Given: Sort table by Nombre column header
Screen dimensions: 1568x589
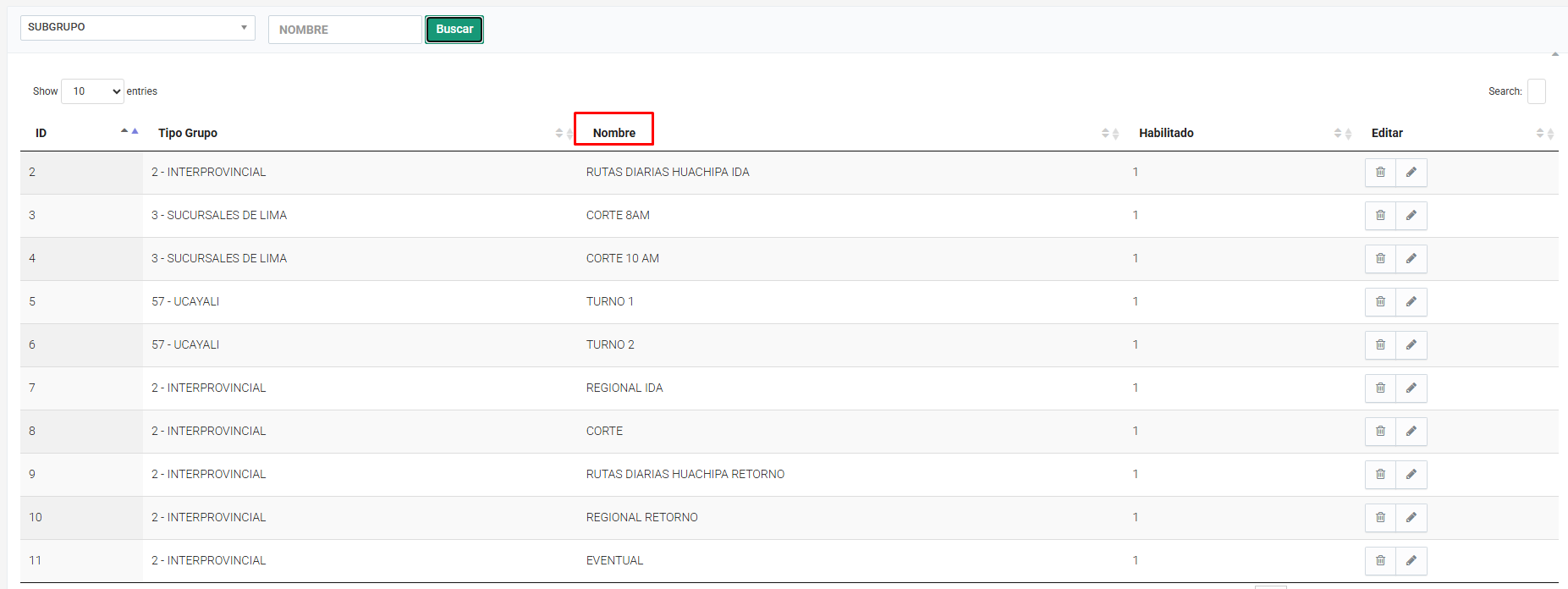Looking at the screenshot, I should [614, 133].
